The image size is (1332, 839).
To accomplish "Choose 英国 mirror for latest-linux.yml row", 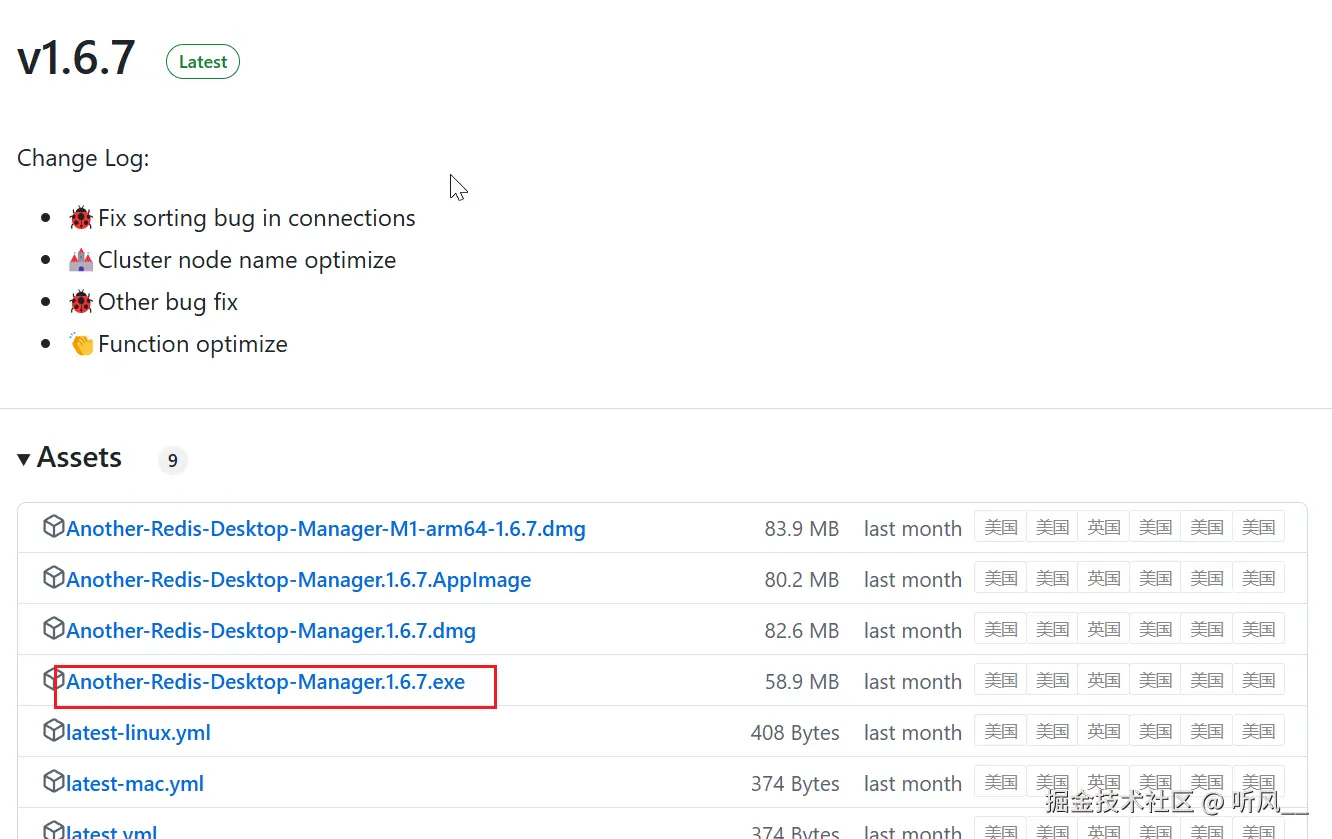I will click(x=1104, y=731).
